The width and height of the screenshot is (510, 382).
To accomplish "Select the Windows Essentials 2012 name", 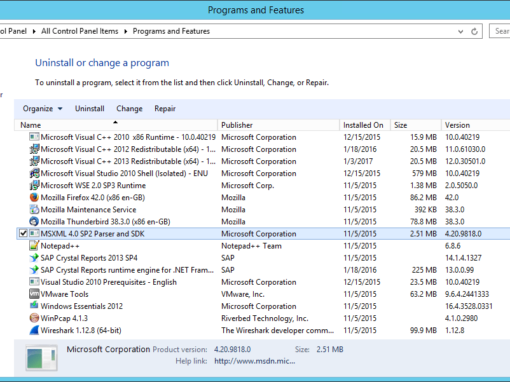I will tap(82, 306).
